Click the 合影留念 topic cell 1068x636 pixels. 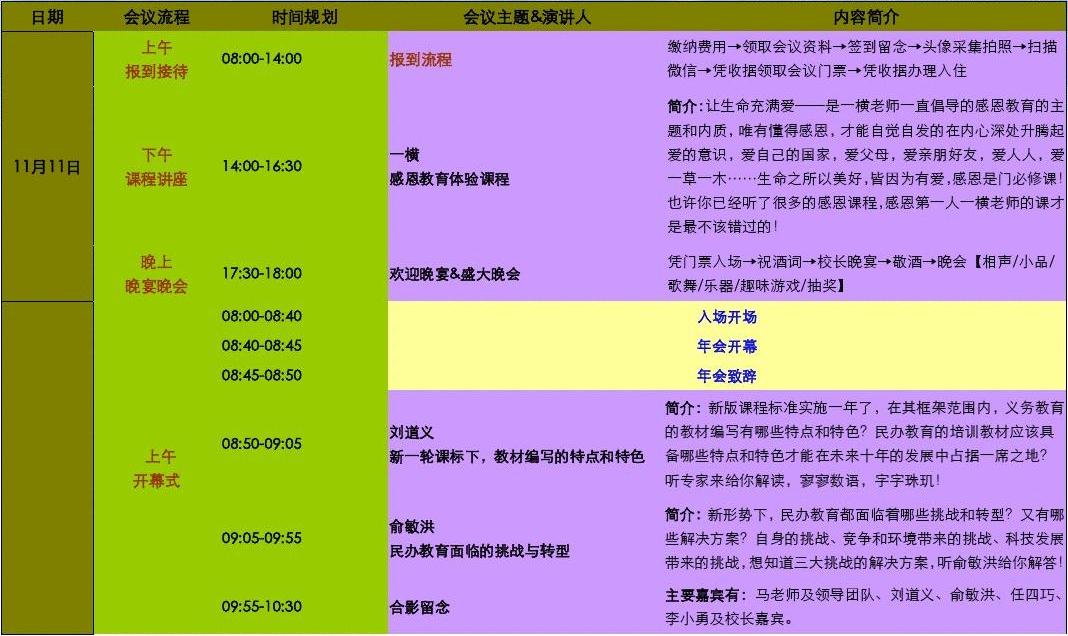pos(420,607)
